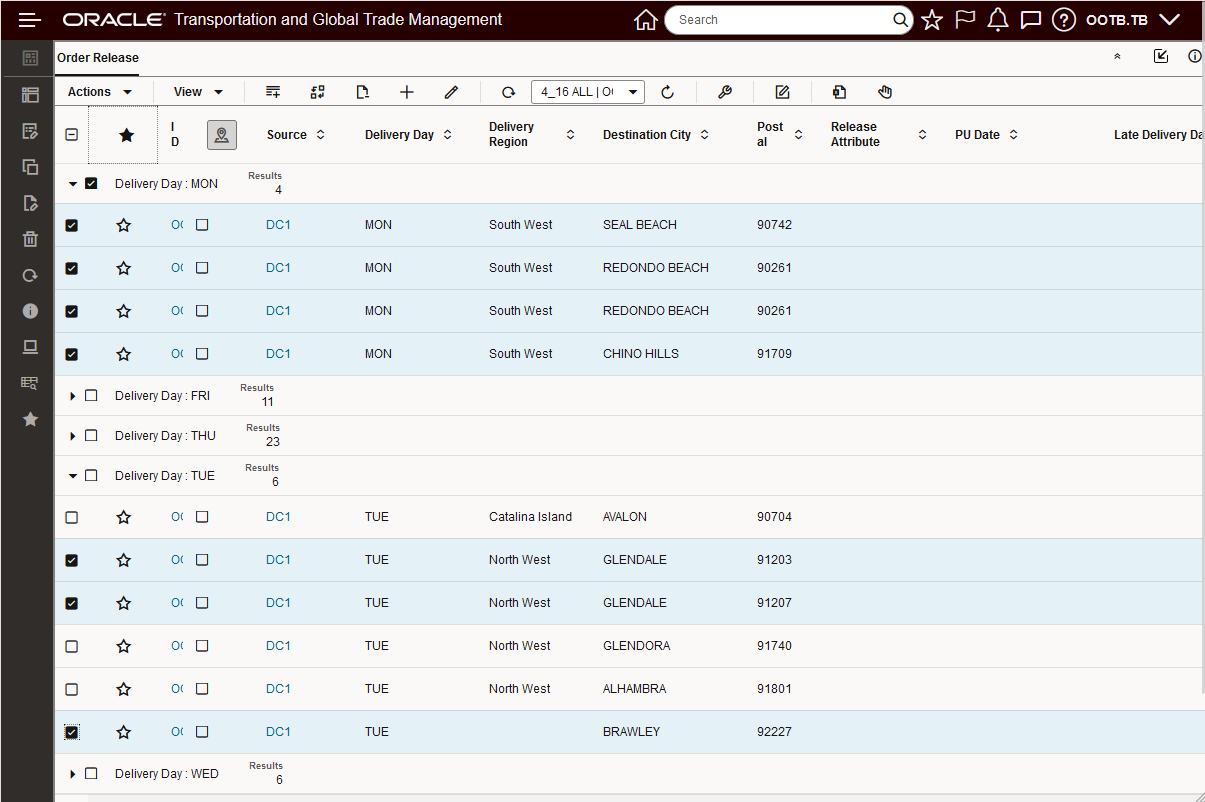1205x802 pixels.
Task: Sort by Delivery Day column arrows
Action: coord(448,135)
